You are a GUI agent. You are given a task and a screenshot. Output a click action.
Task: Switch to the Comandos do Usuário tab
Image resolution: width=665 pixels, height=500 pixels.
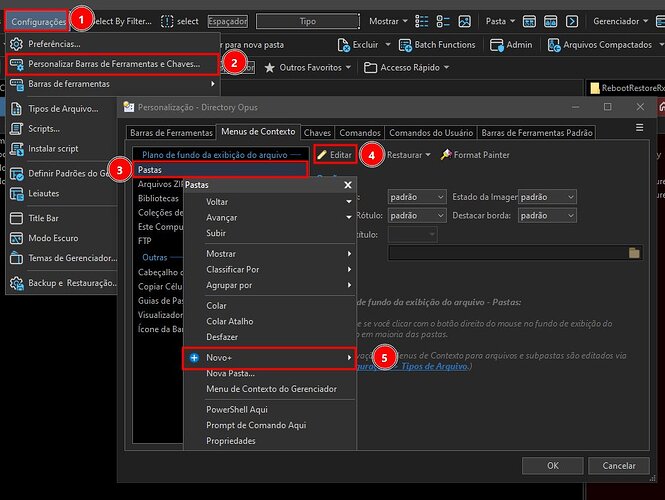[431, 133]
